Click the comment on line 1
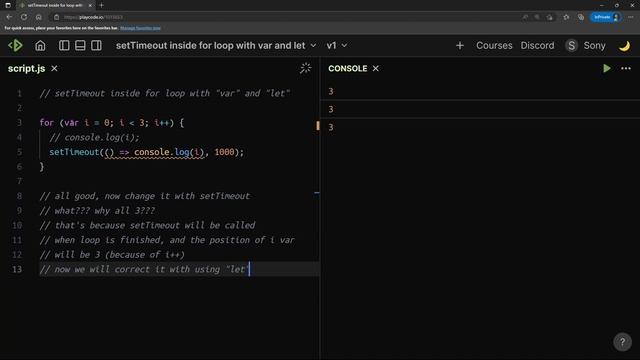This screenshot has height=360, width=640. coord(165,93)
